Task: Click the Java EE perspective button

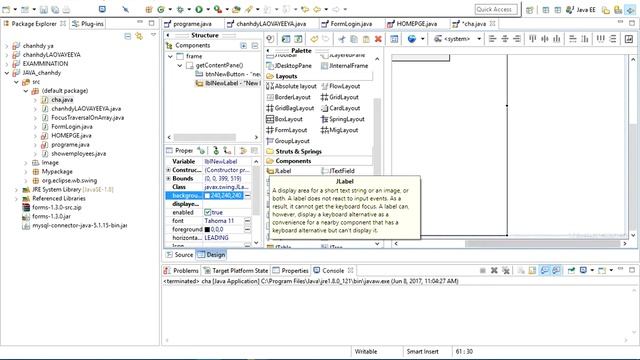Action: pos(580,9)
